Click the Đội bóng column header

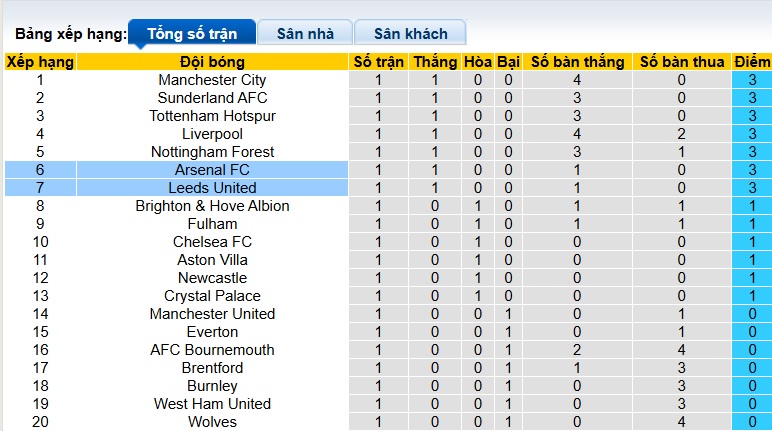212,62
